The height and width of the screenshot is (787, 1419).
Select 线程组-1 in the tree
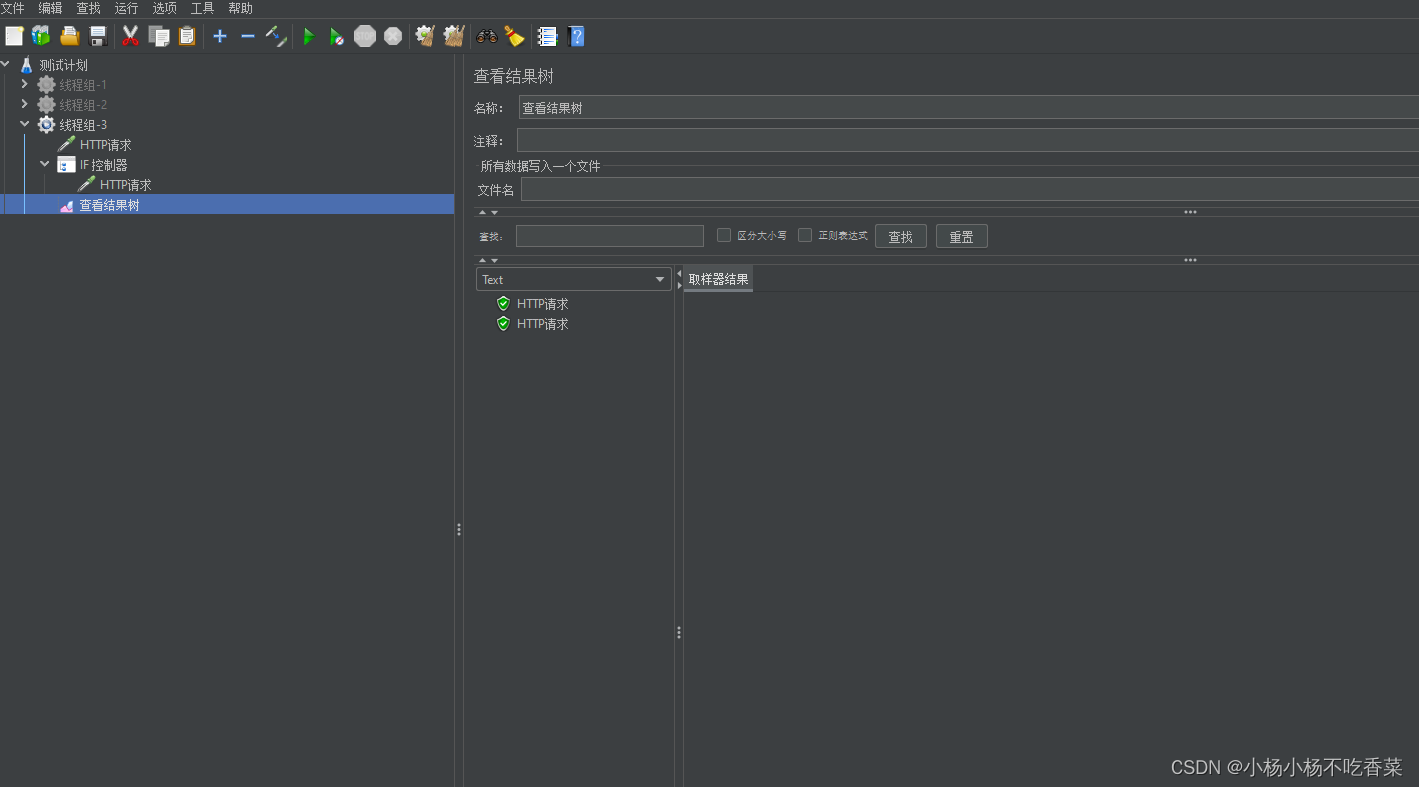coord(82,85)
